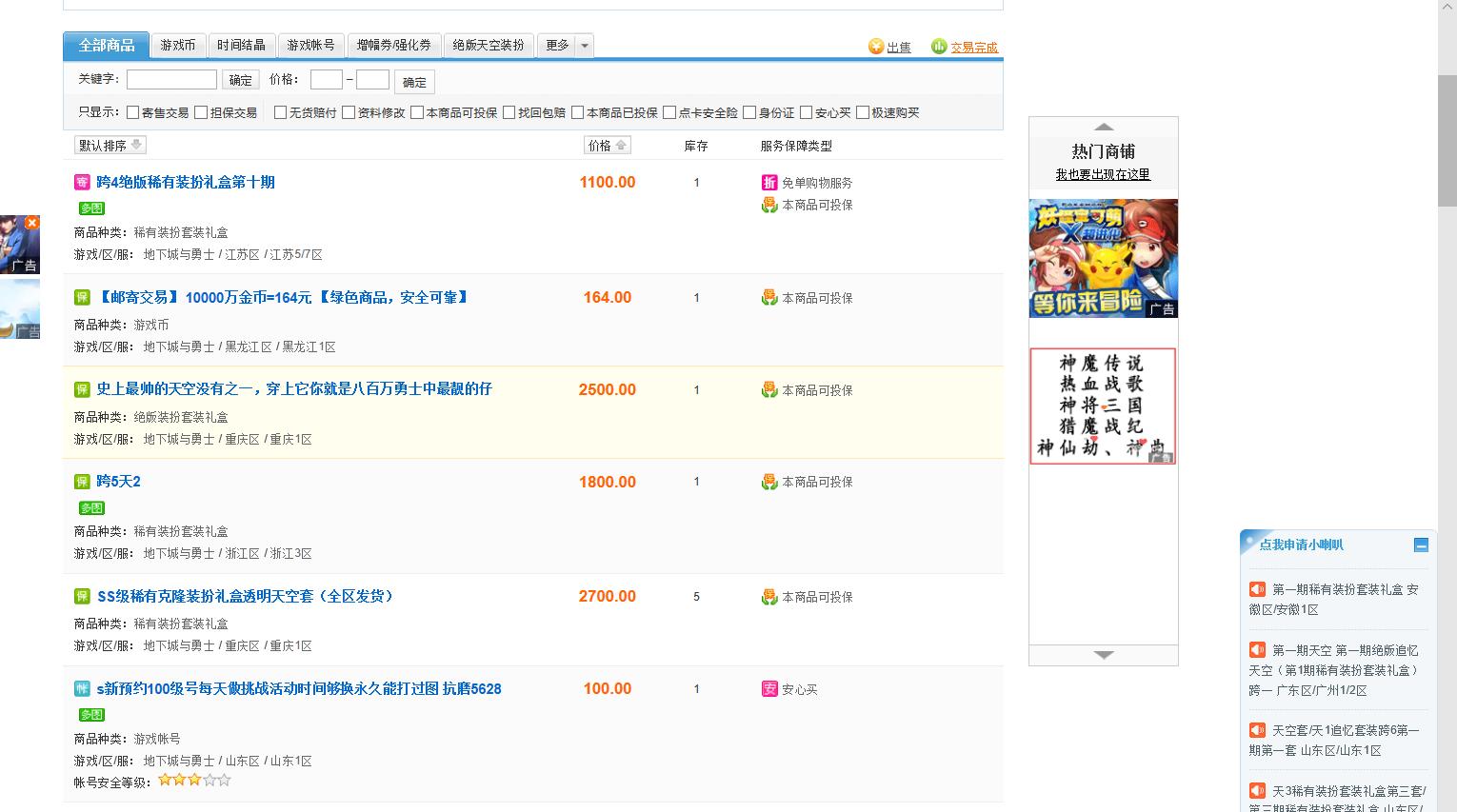Screen dimensions: 1457x812
Task: Click the 本商品可投保 insurance badge icon
Action: [768, 297]
